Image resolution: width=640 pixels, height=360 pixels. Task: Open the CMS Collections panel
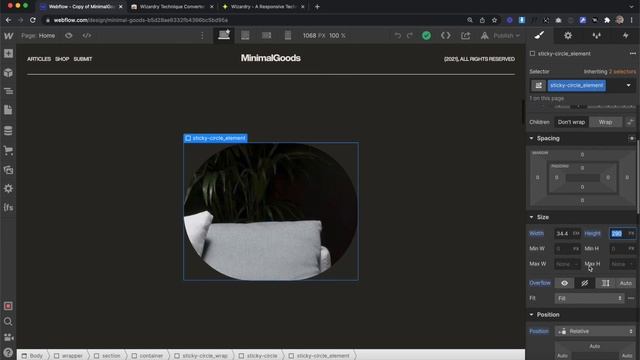(x=8, y=131)
